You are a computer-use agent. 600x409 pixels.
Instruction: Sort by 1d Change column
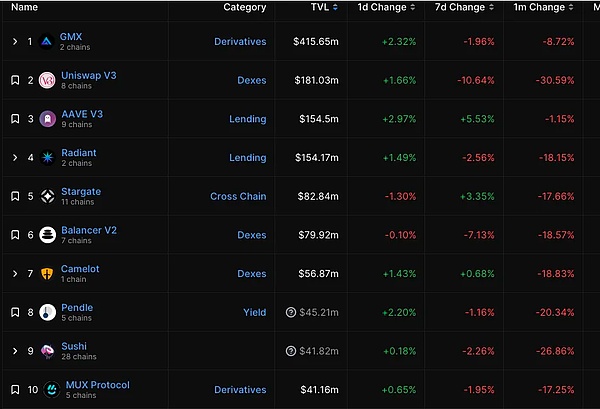pos(381,8)
